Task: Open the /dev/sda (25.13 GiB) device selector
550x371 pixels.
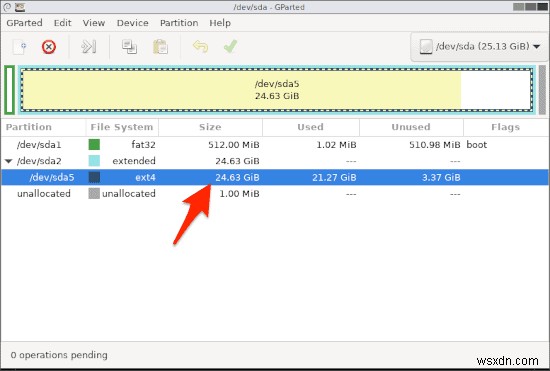Action: click(x=479, y=46)
